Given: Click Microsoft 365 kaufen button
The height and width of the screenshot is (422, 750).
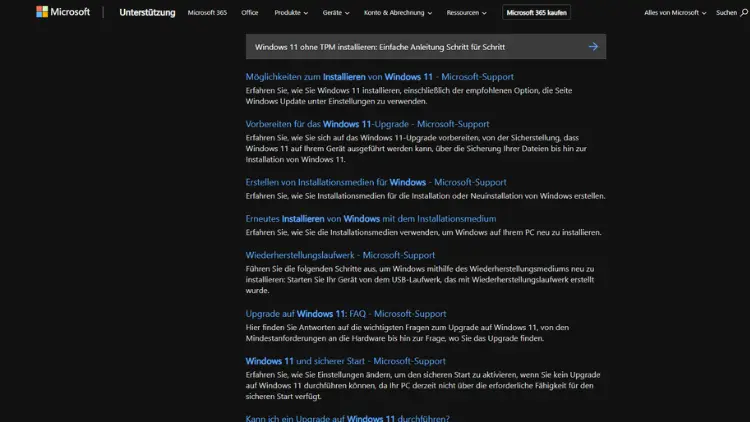Looking at the screenshot, I should 536,13.
